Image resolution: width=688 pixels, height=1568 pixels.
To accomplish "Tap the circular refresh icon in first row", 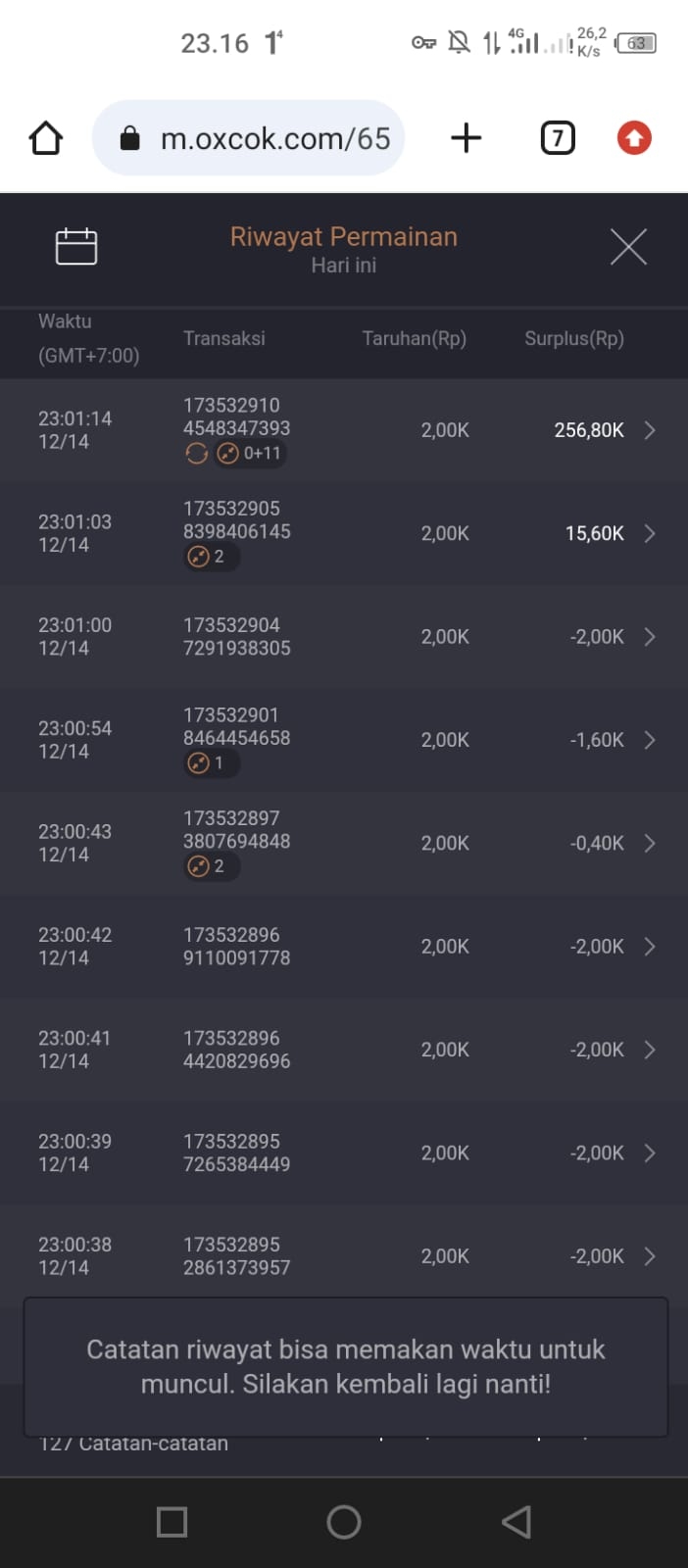I will tap(196, 454).
